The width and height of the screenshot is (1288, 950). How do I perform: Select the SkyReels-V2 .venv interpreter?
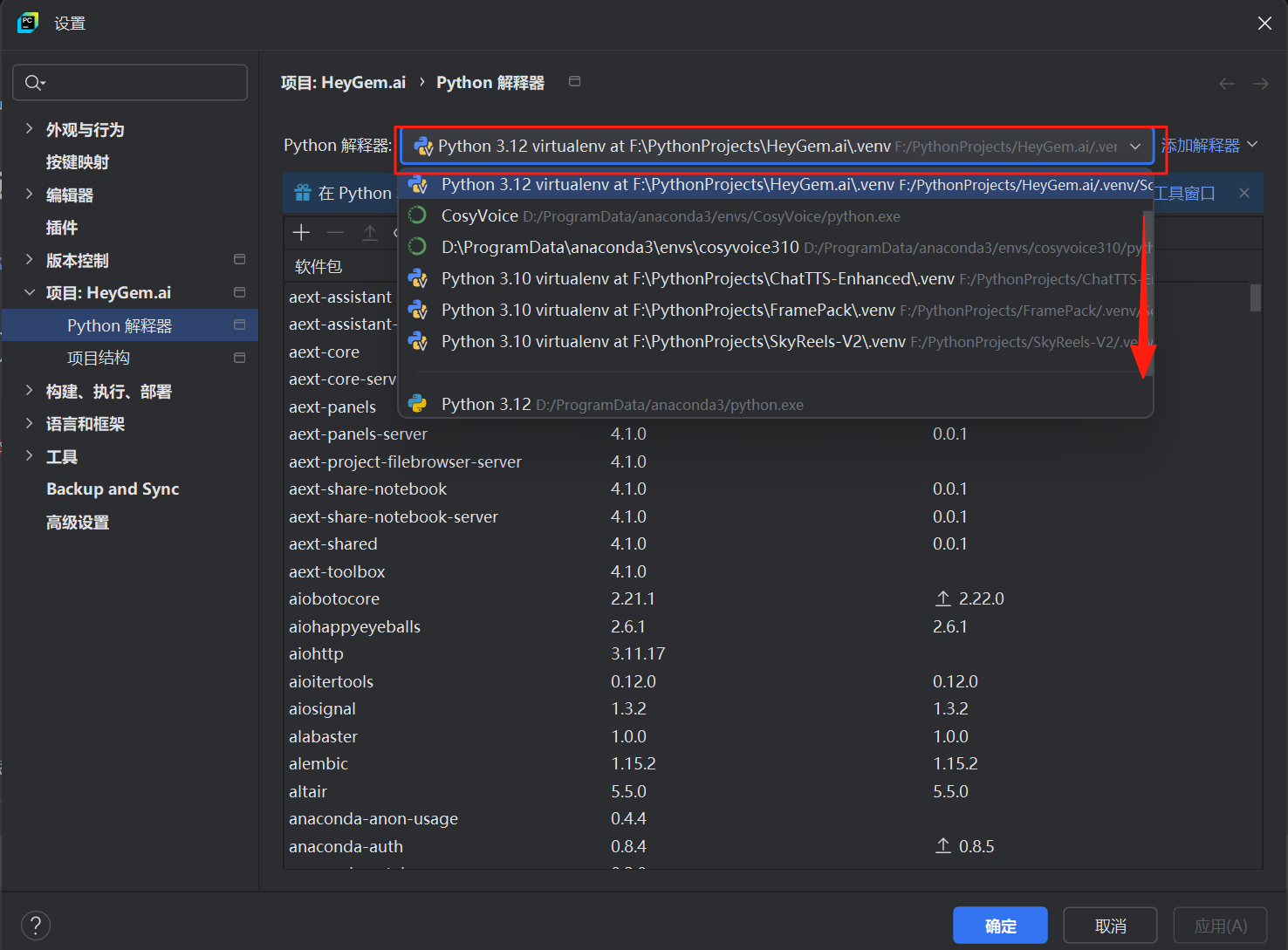tap(775, 341)
